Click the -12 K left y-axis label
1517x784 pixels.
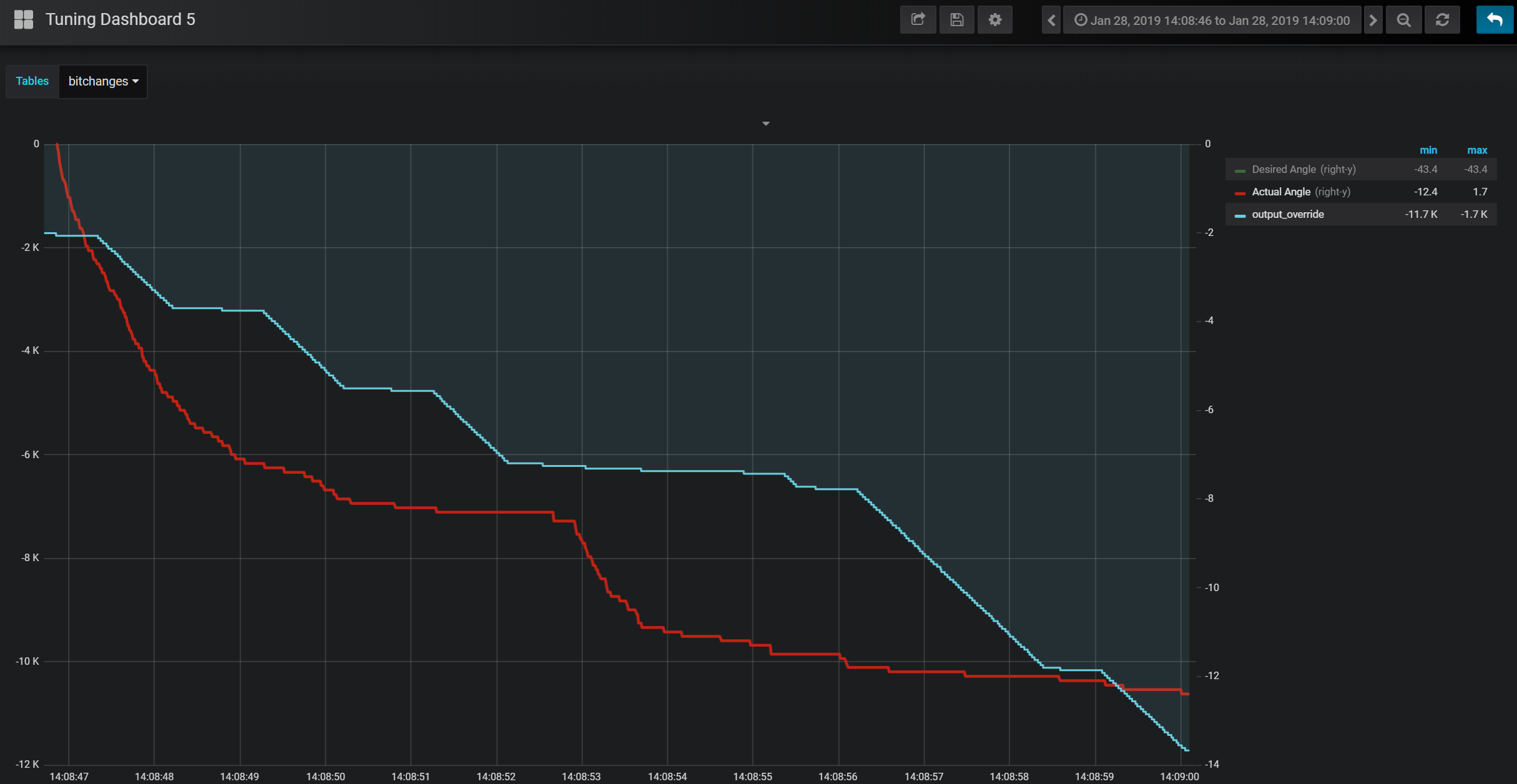27,764
